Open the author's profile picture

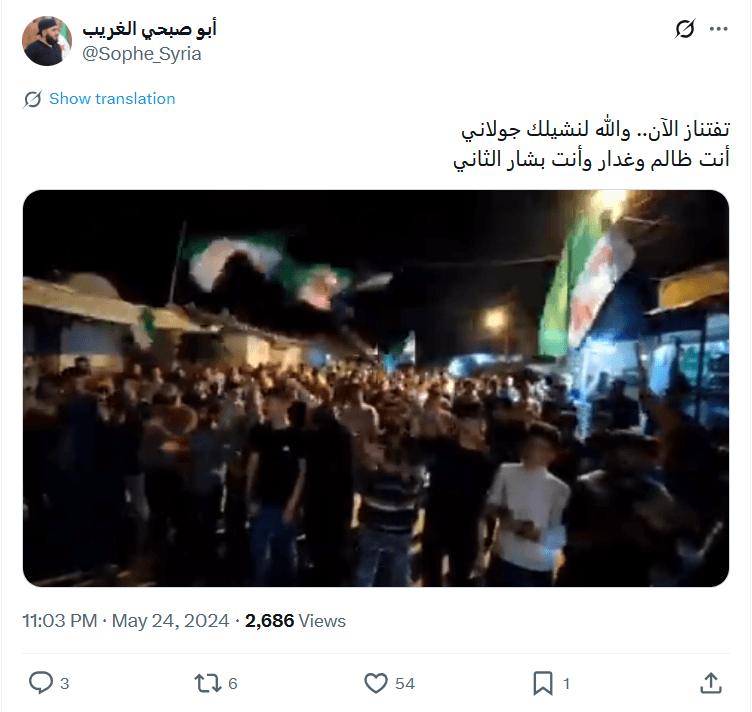(x=47, y=41)
